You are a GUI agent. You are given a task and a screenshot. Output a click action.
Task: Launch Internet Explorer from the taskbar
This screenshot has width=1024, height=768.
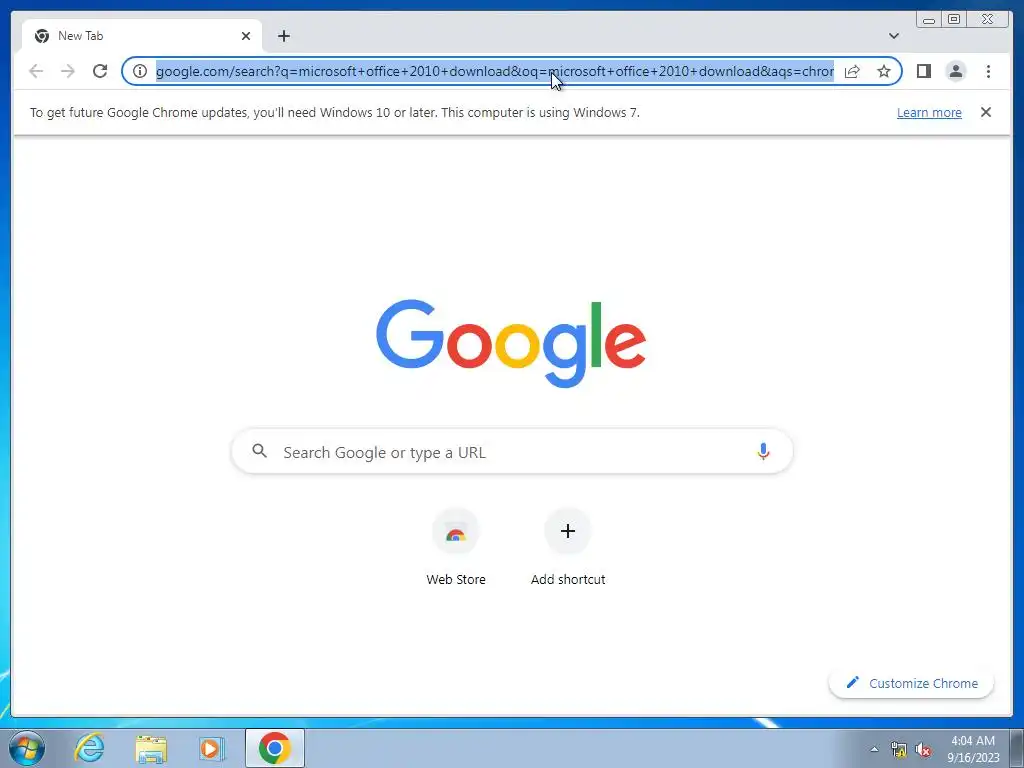click(89, 748)
